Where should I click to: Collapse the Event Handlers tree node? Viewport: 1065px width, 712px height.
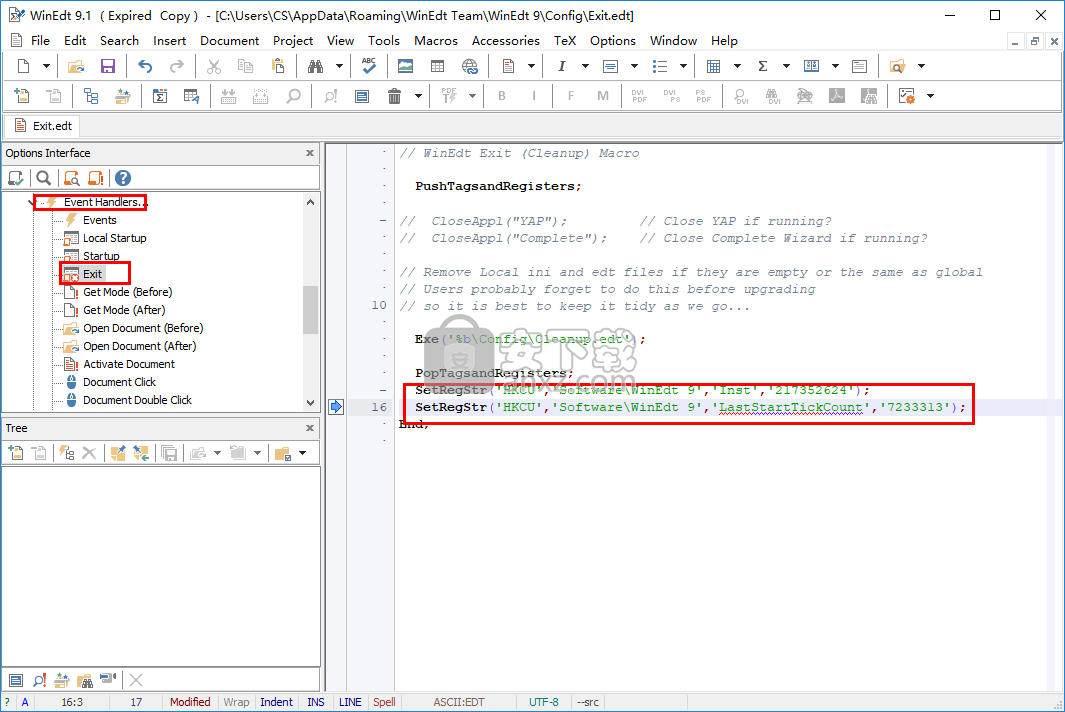32,202
